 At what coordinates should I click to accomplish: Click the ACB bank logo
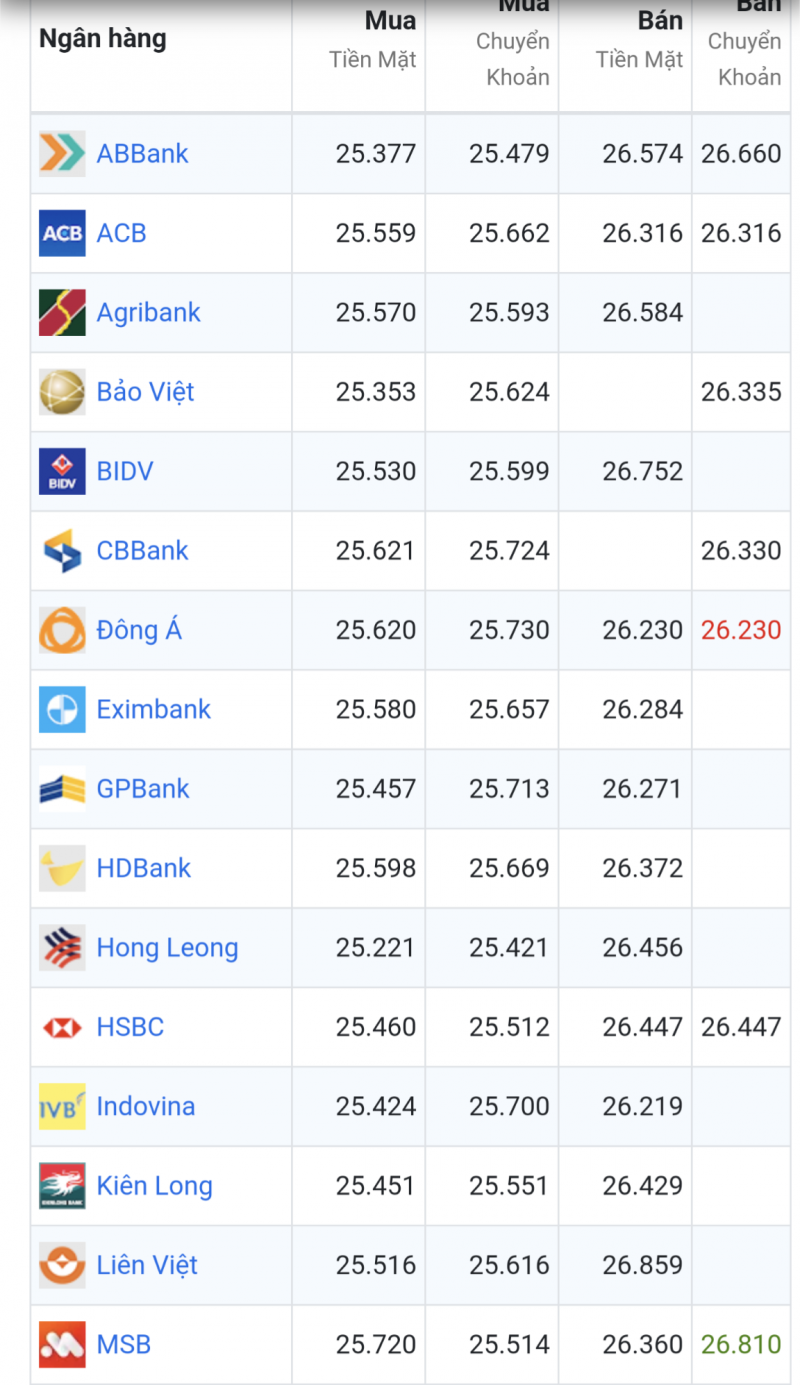62,233
